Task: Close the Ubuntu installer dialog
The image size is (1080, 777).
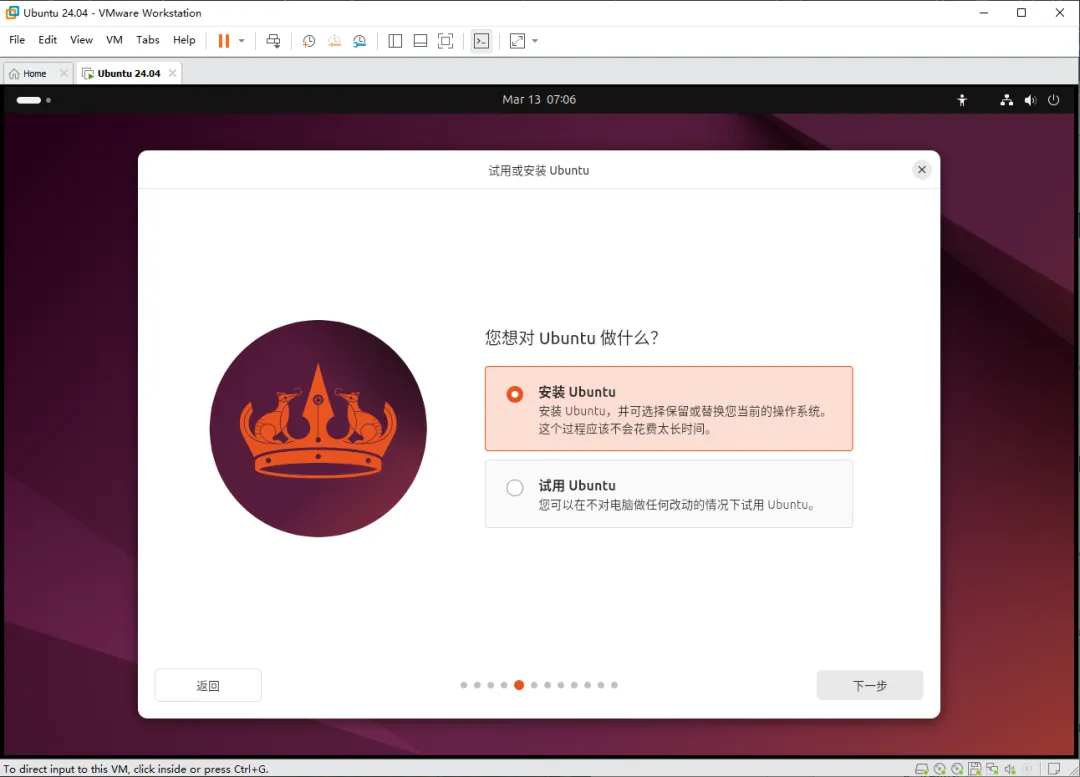Action: (922, 169)
